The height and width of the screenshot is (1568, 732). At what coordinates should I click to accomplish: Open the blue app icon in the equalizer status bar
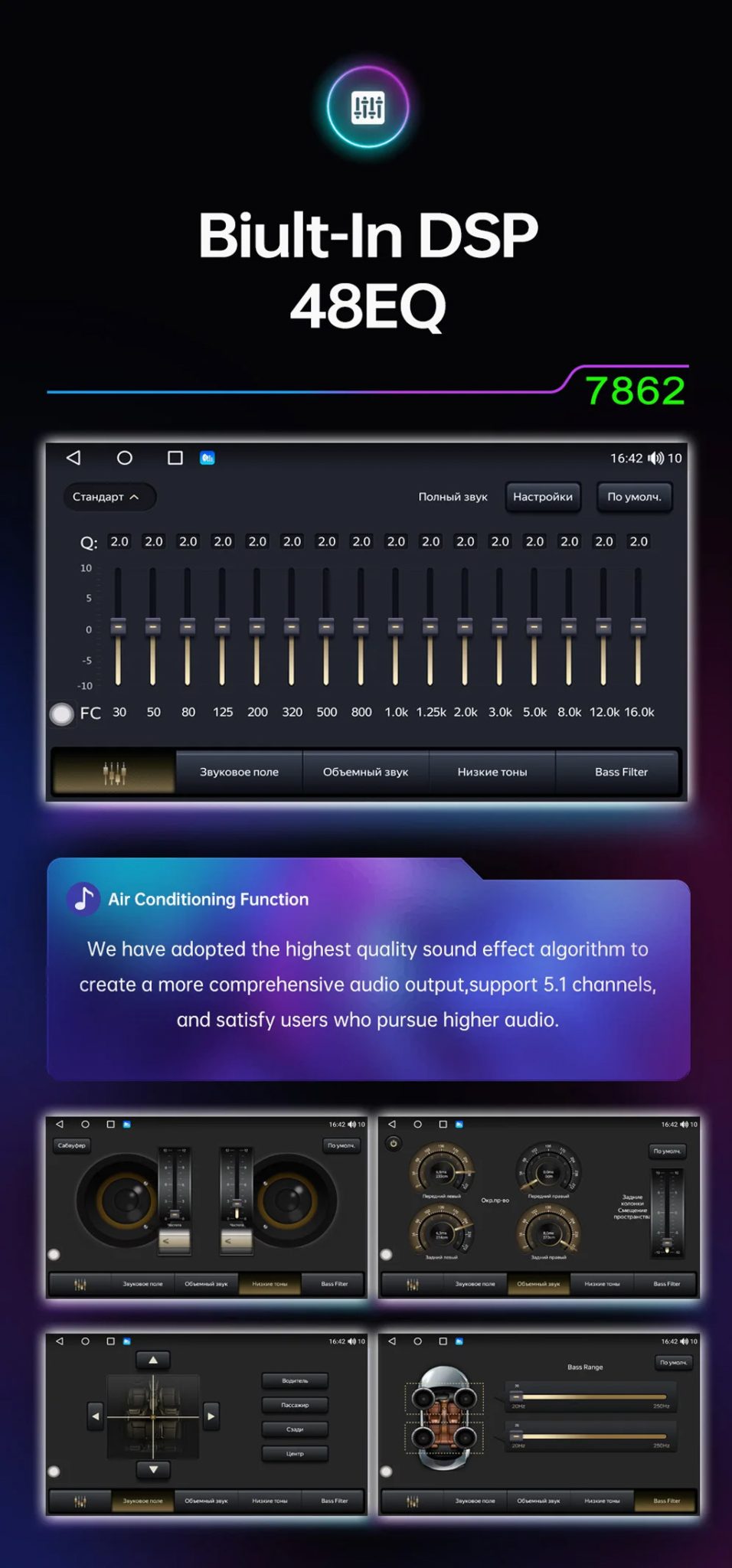click(x=208, y=458)
